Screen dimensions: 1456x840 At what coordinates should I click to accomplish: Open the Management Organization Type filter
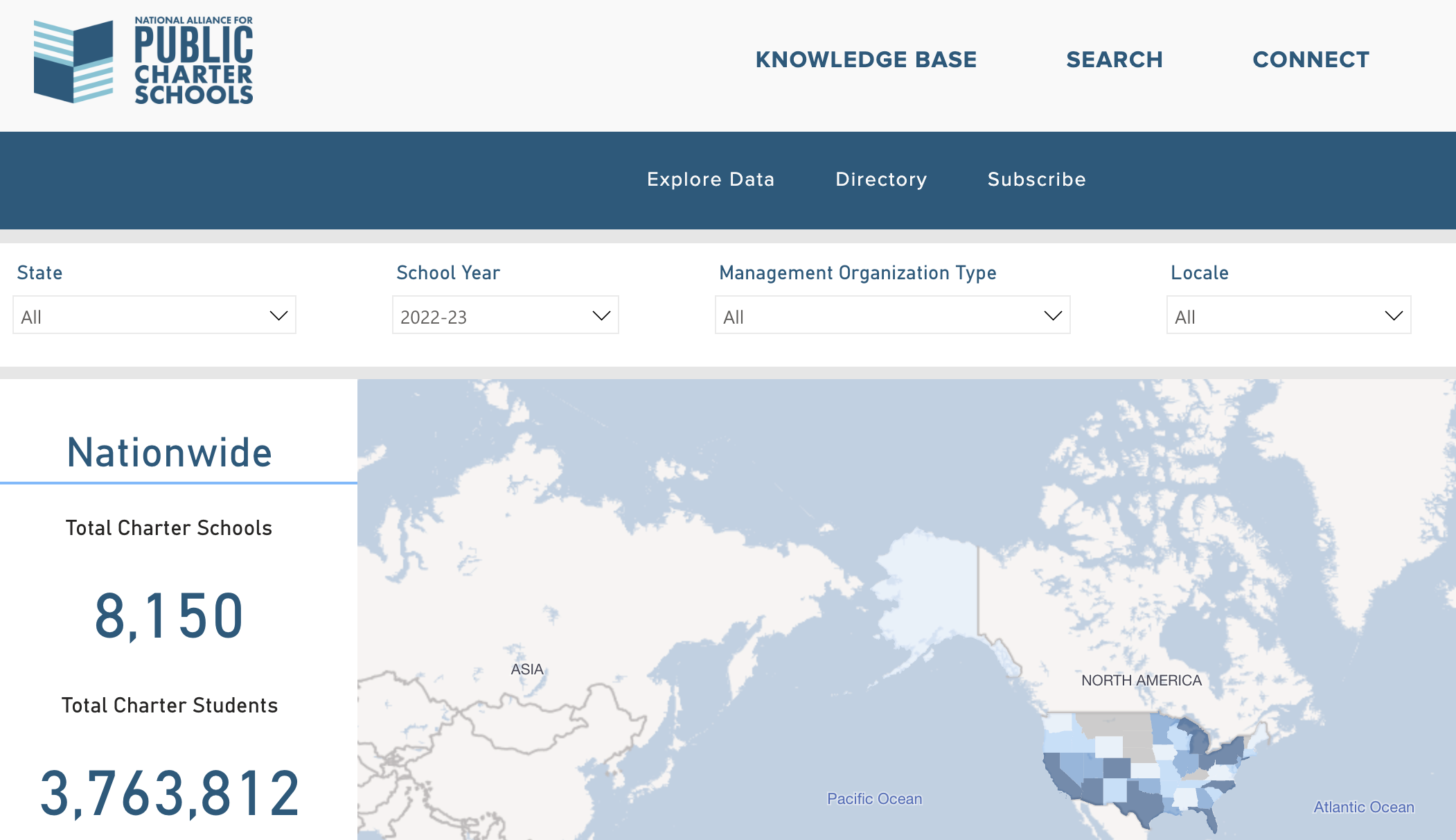point(891,315)
